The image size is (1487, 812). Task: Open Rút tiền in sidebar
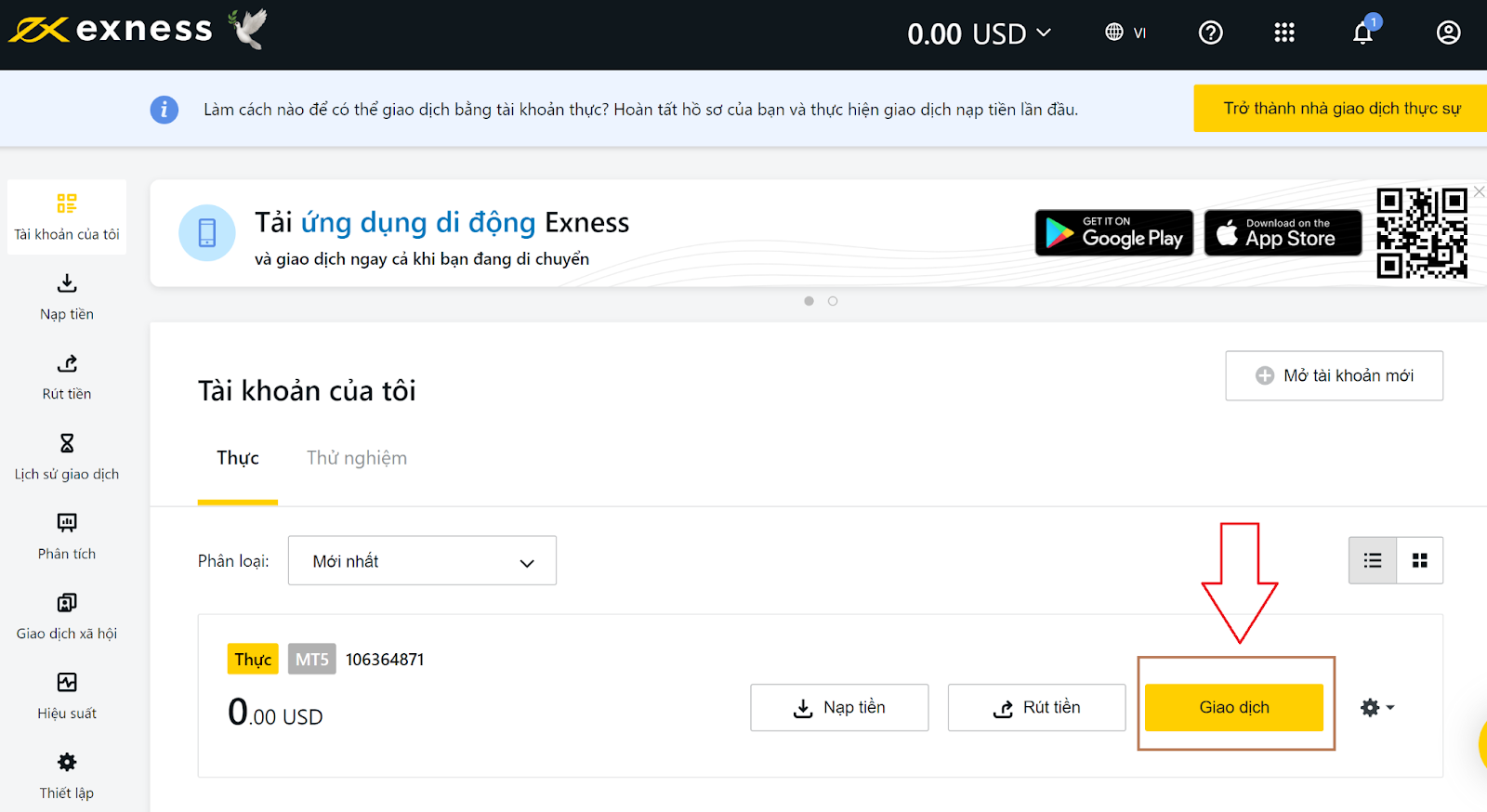point(67,377)
